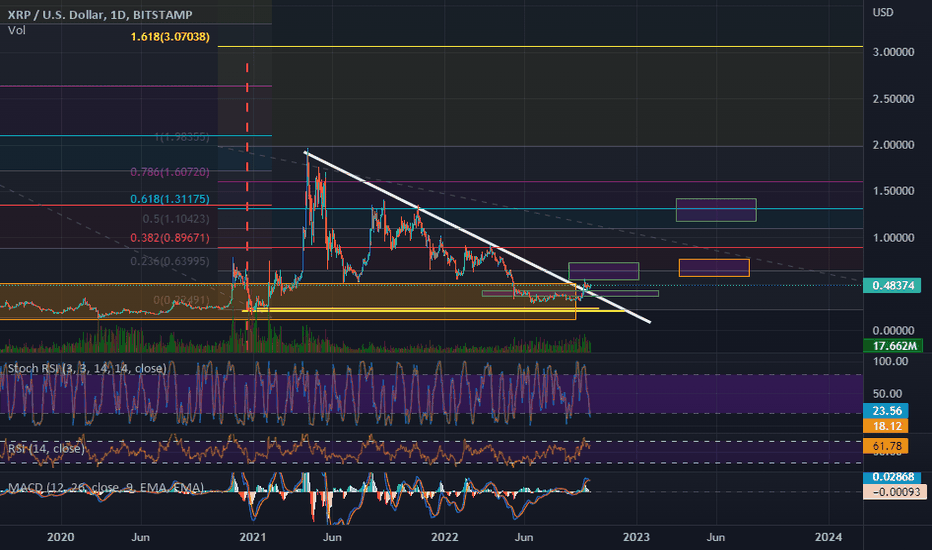Click the 0.48374 current price tag
Image resolution: width=932 pixels, height=550 pixels.
[893, 285]
